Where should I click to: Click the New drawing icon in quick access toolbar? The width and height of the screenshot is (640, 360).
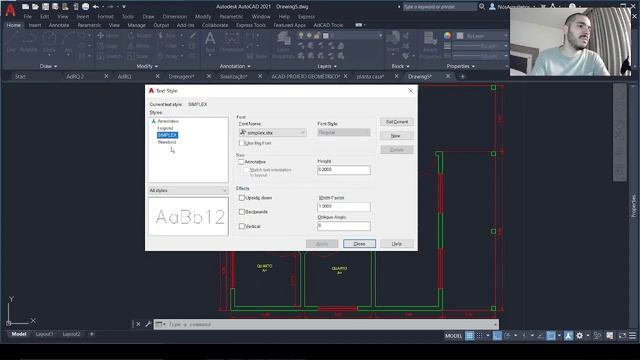(25, 7)
